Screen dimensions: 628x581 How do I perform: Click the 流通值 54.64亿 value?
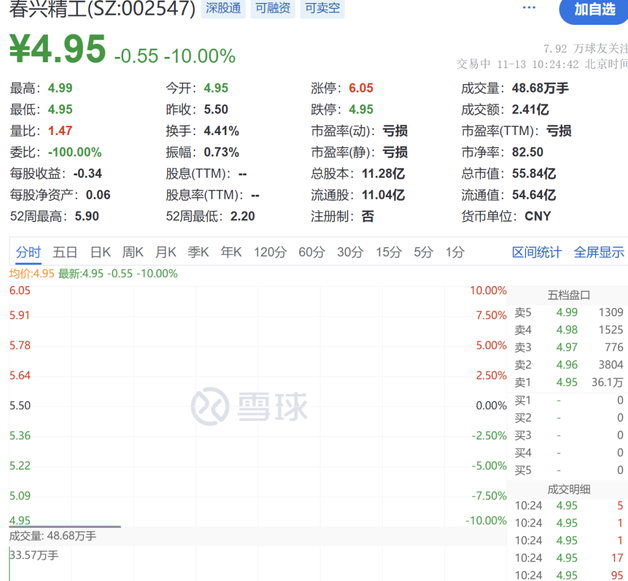534,195
